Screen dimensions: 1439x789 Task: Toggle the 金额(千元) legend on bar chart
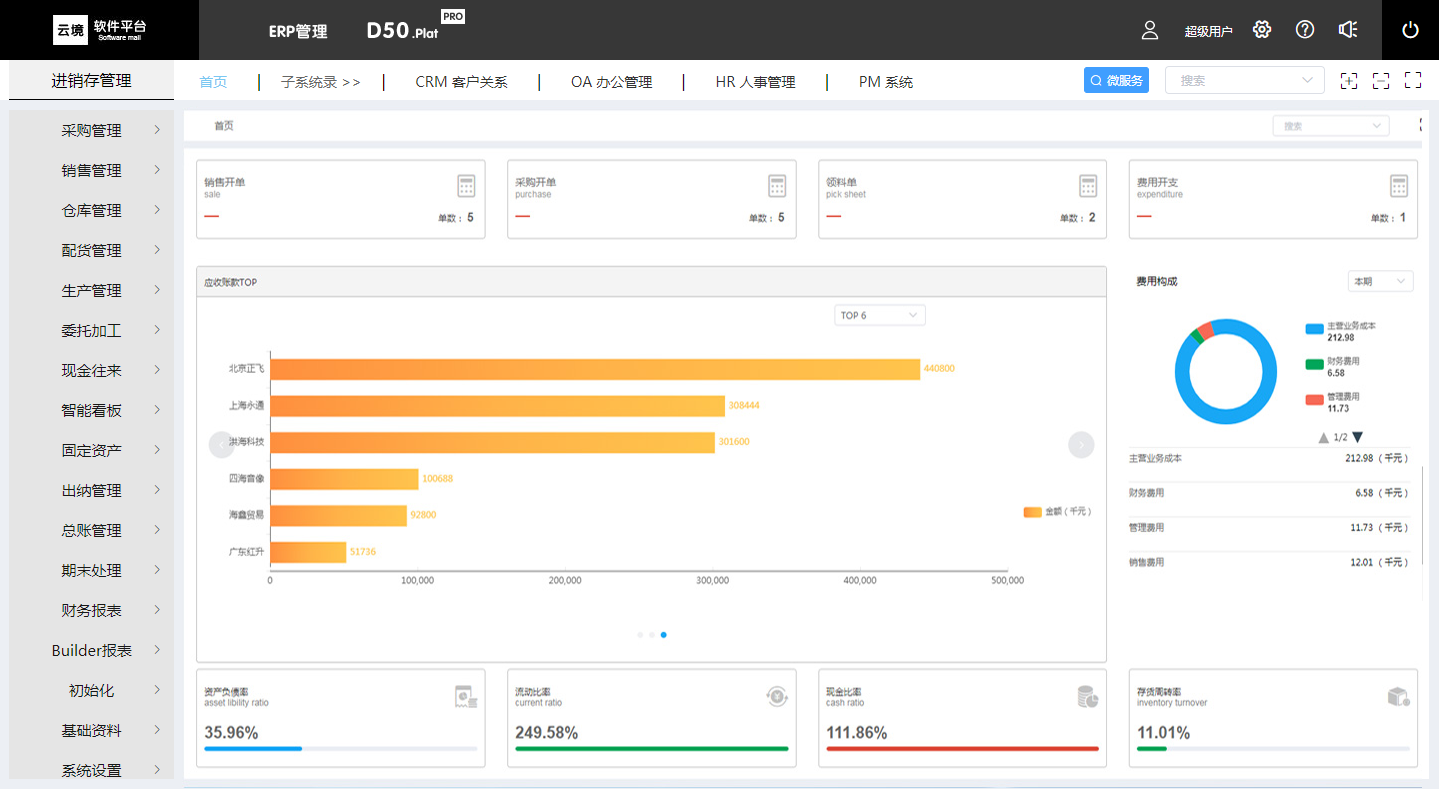click(x=1057, y=512)
